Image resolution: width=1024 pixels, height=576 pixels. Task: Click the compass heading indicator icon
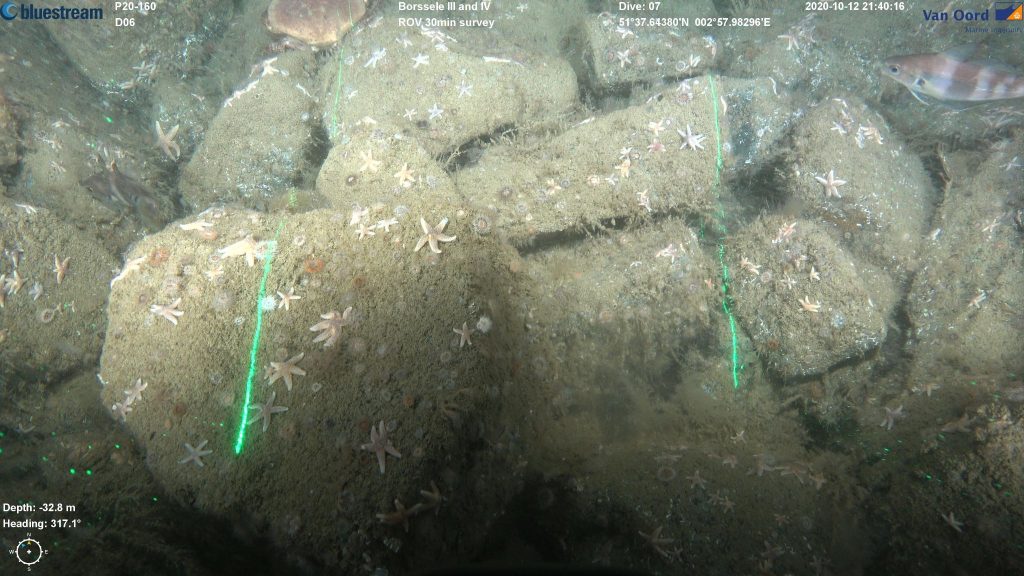29,550
